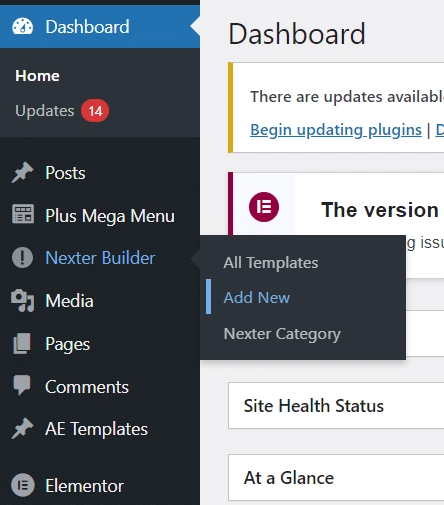Click the red Elementor notice logo

[264, 207]
